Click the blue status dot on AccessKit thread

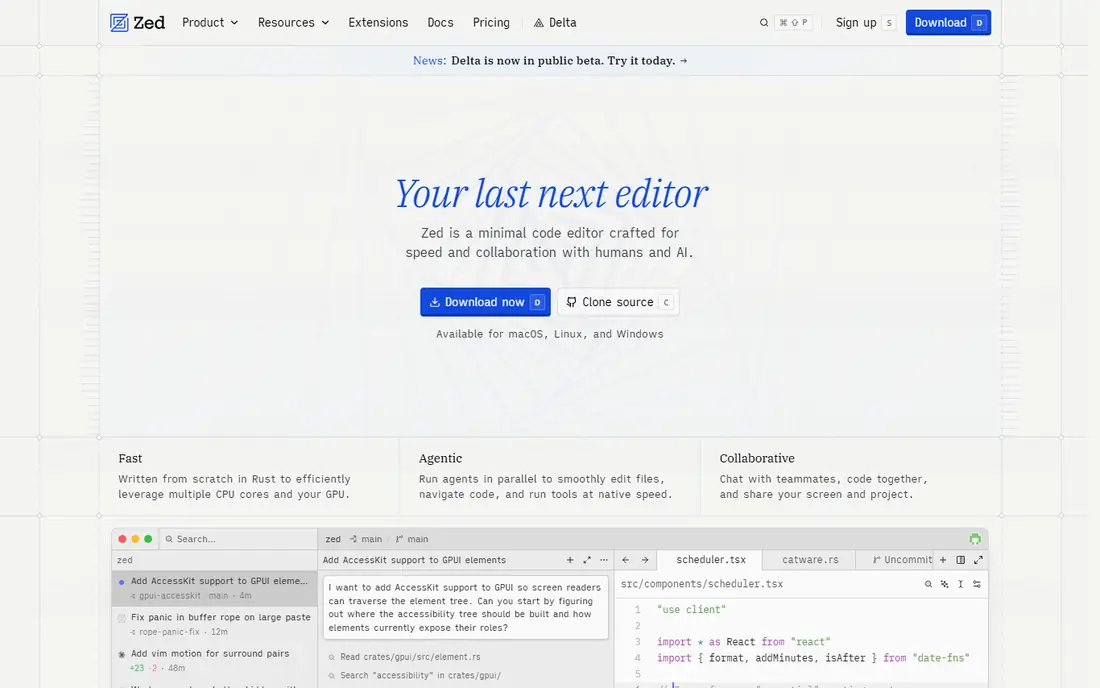coord(121,581)
